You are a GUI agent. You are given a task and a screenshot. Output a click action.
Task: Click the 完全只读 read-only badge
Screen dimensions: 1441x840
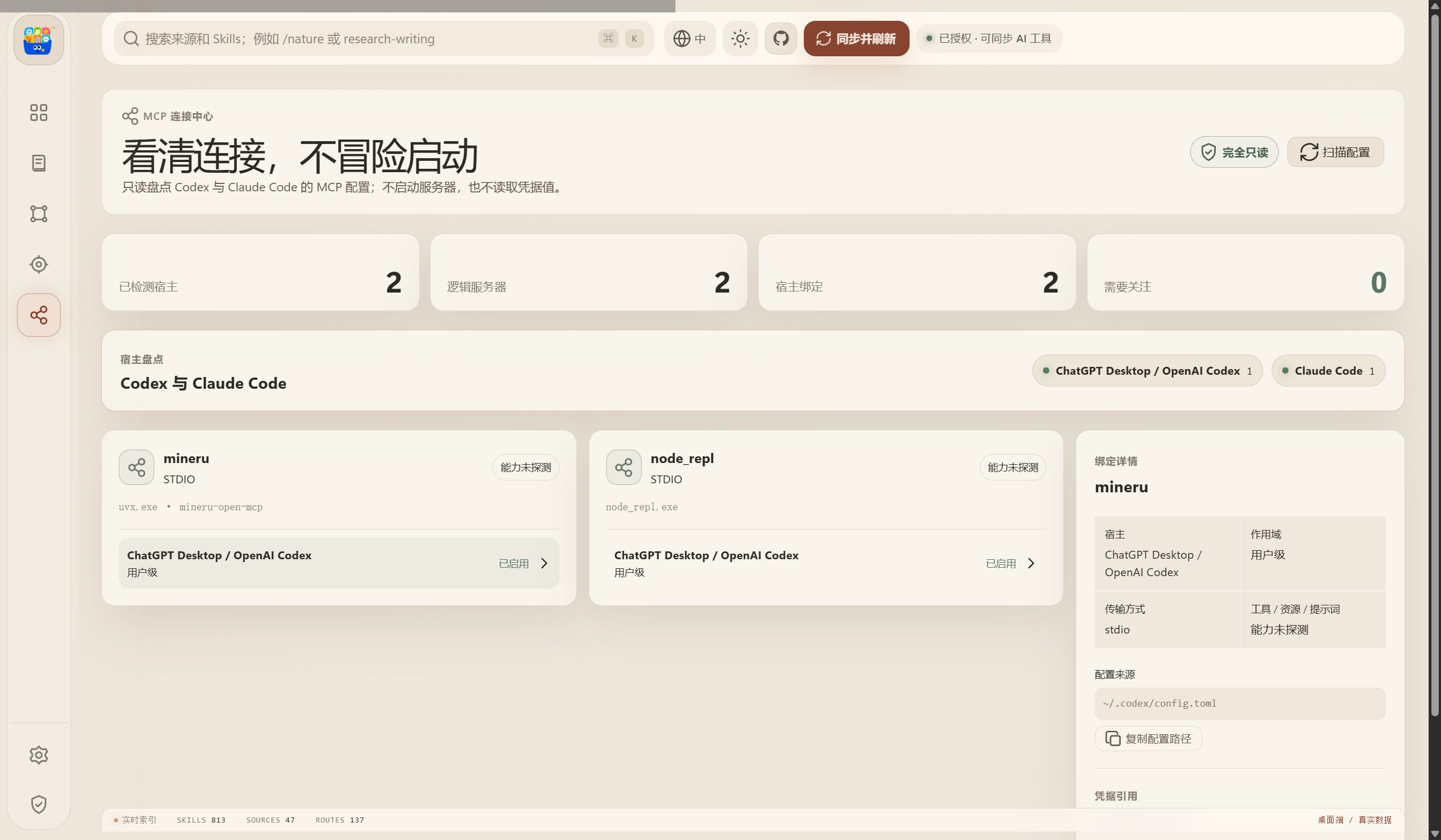[1234, 152]
